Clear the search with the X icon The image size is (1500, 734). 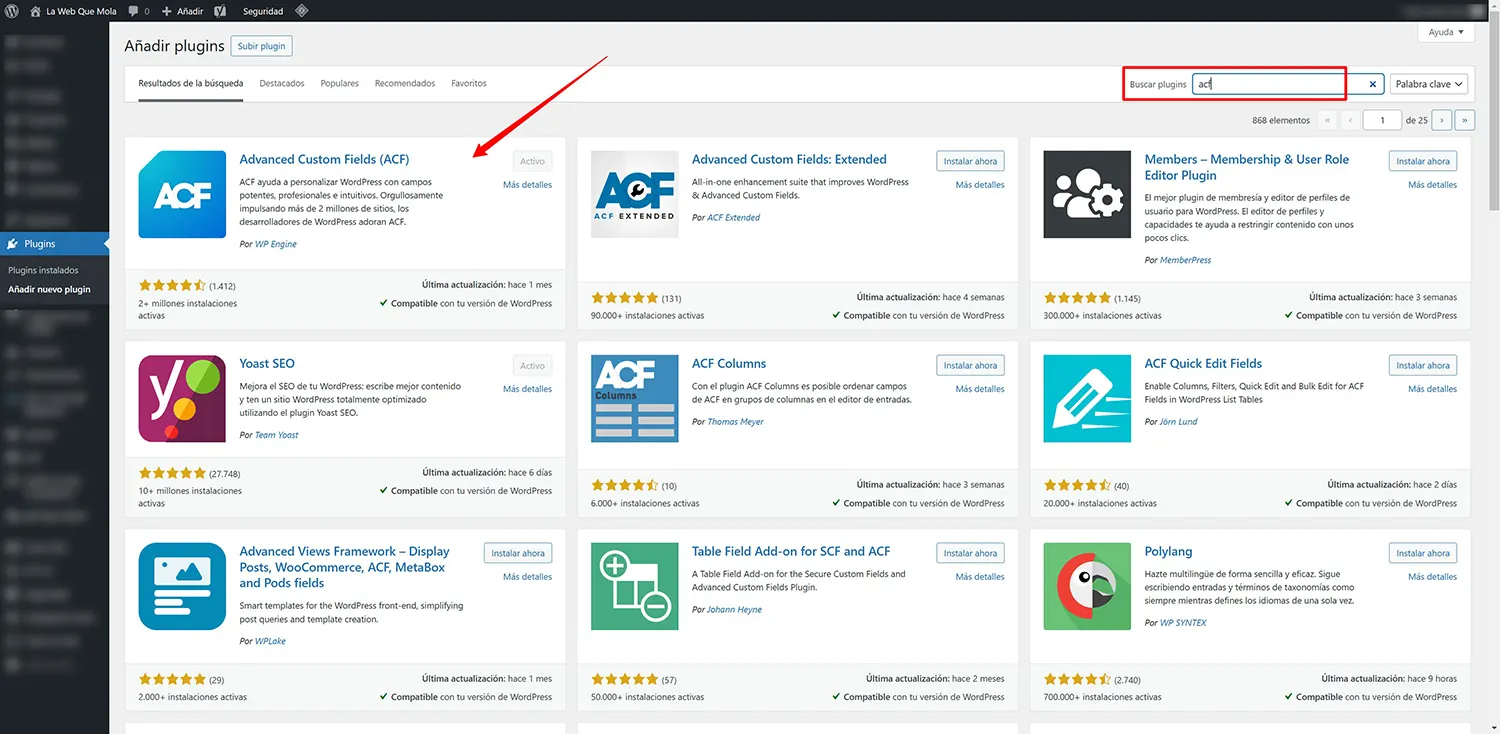1372,84
